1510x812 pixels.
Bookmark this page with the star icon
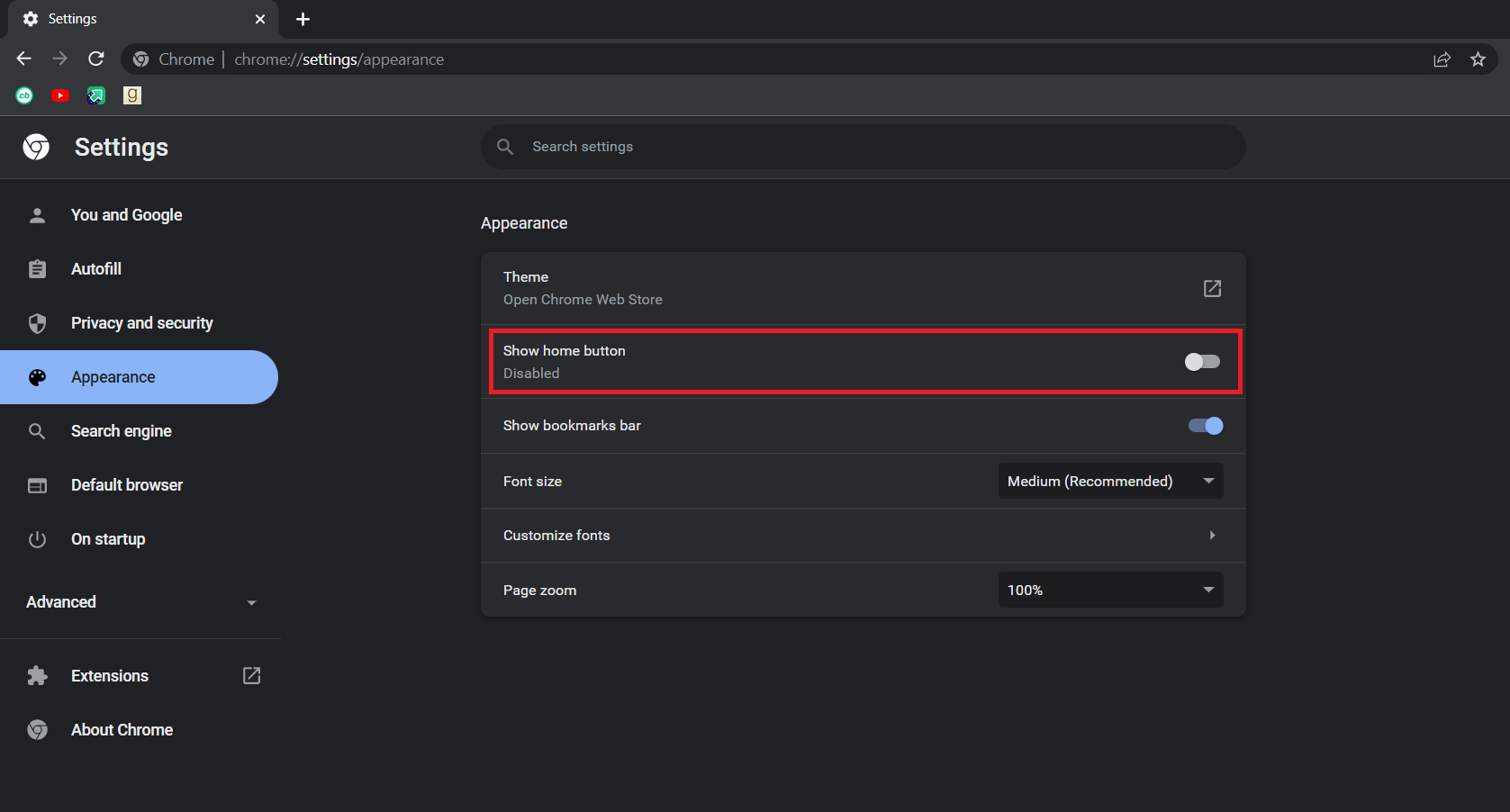point(1478,59)
